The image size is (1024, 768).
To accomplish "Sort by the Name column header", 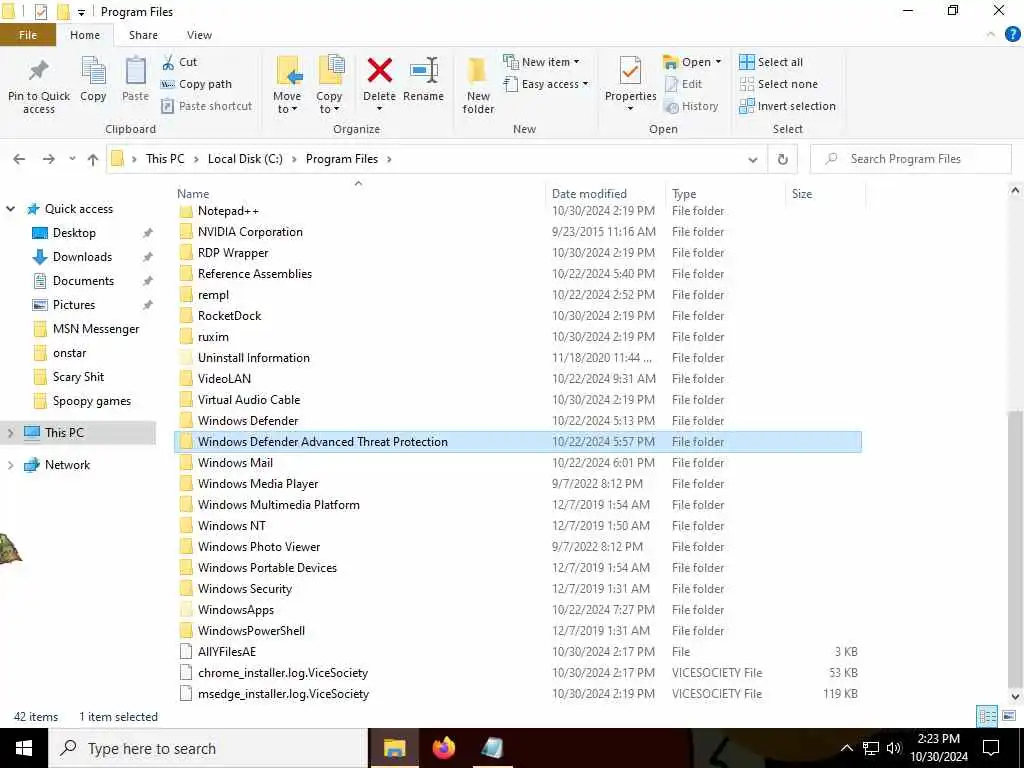I will tap(359, 194).
